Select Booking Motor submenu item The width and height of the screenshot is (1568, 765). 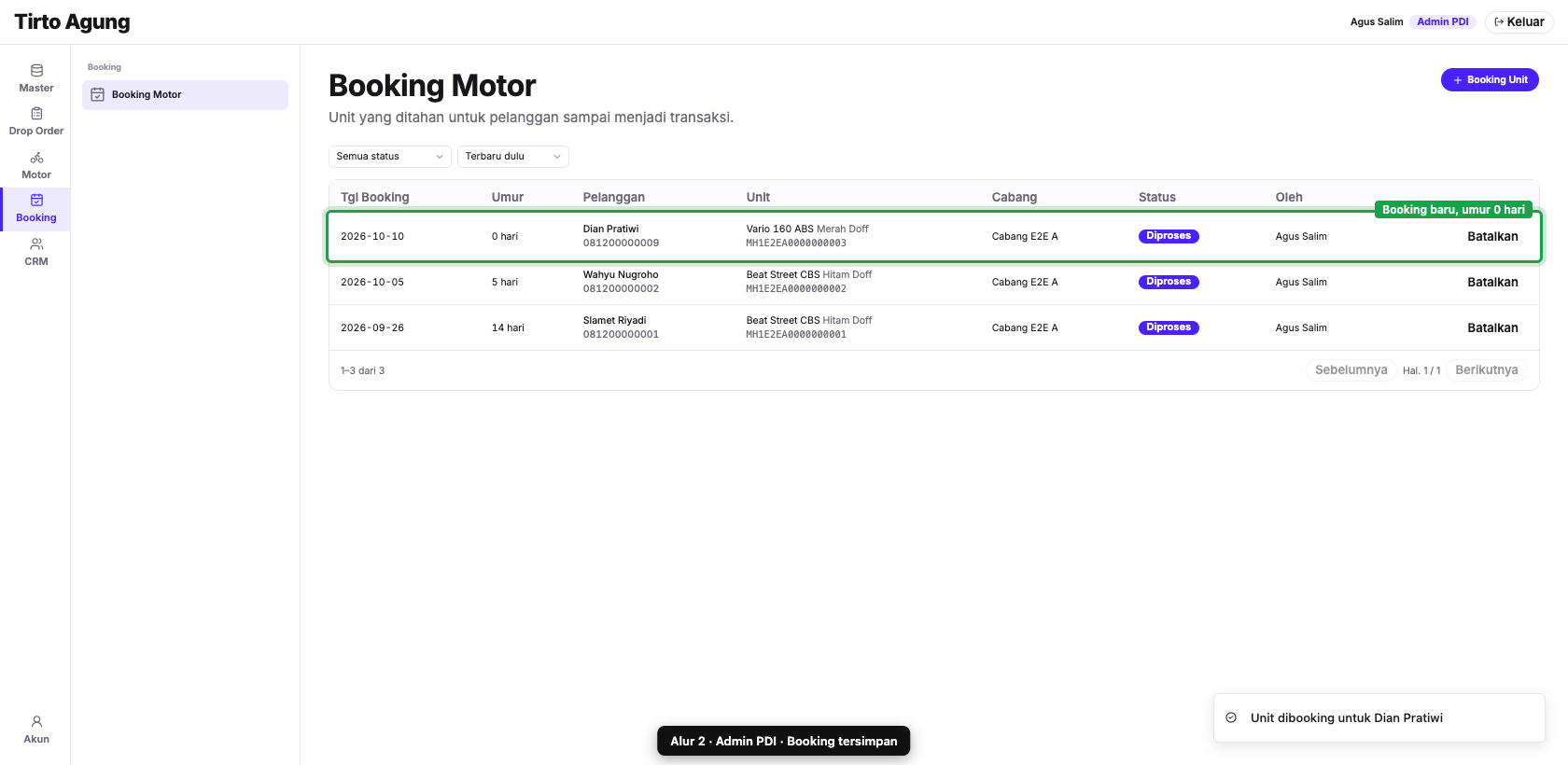tap(185, 95)
